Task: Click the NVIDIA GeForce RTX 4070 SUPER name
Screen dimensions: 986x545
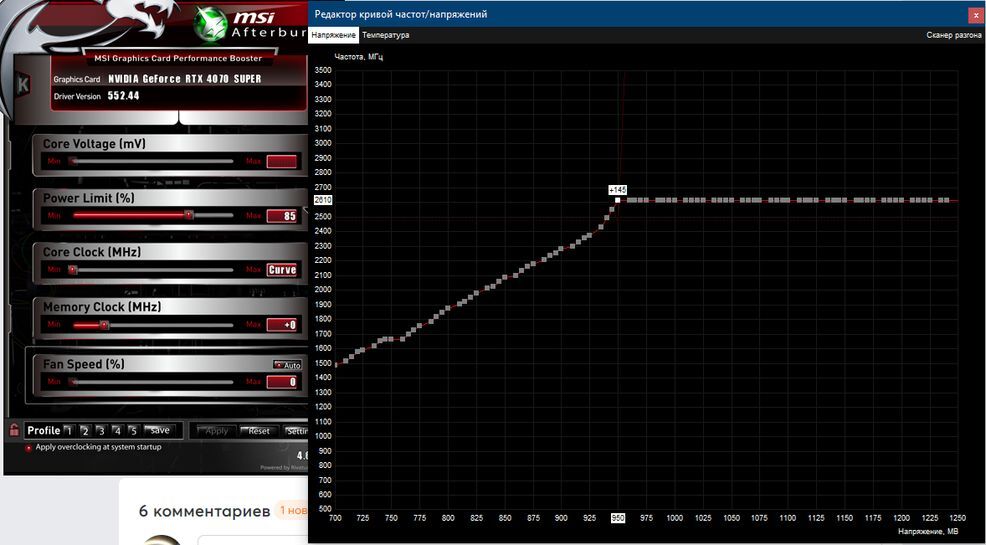Action: point(184,79)
